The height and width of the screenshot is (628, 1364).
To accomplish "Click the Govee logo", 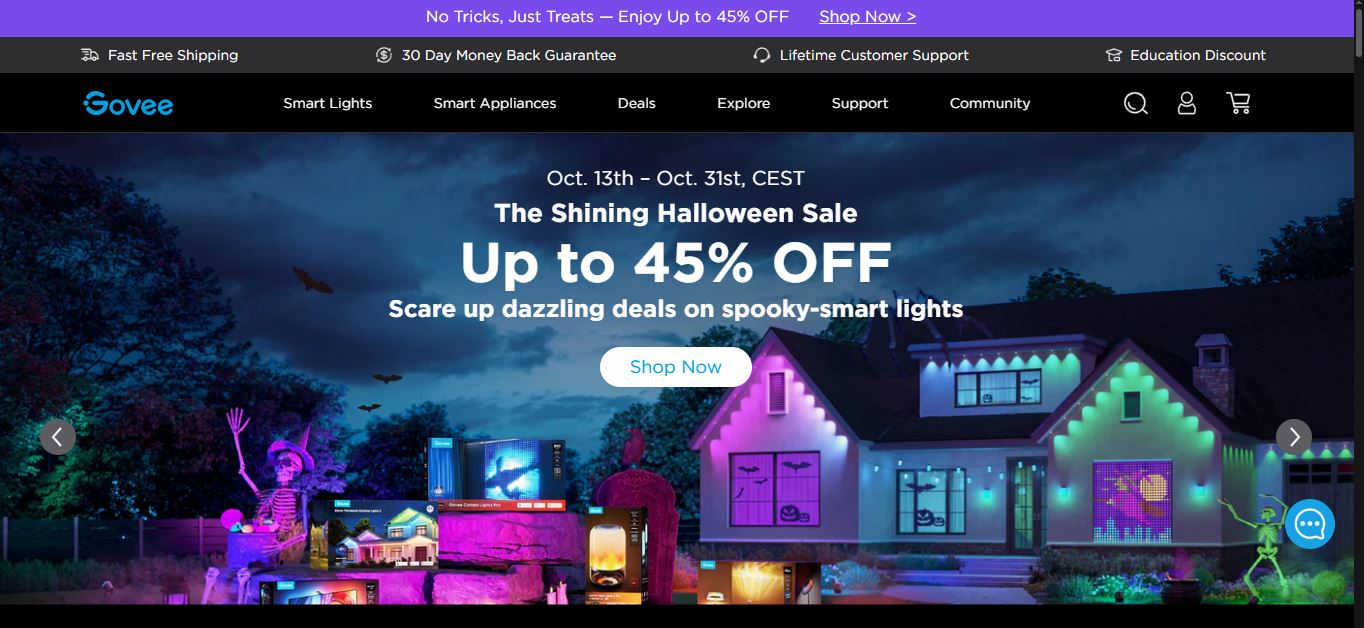I will click(128, 103).
